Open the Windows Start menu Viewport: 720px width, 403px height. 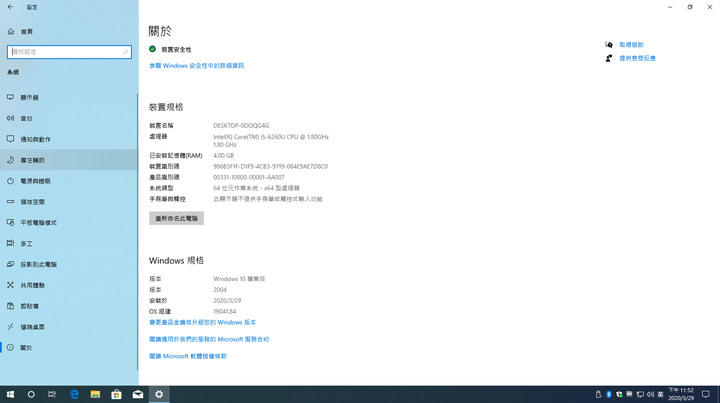10,394
